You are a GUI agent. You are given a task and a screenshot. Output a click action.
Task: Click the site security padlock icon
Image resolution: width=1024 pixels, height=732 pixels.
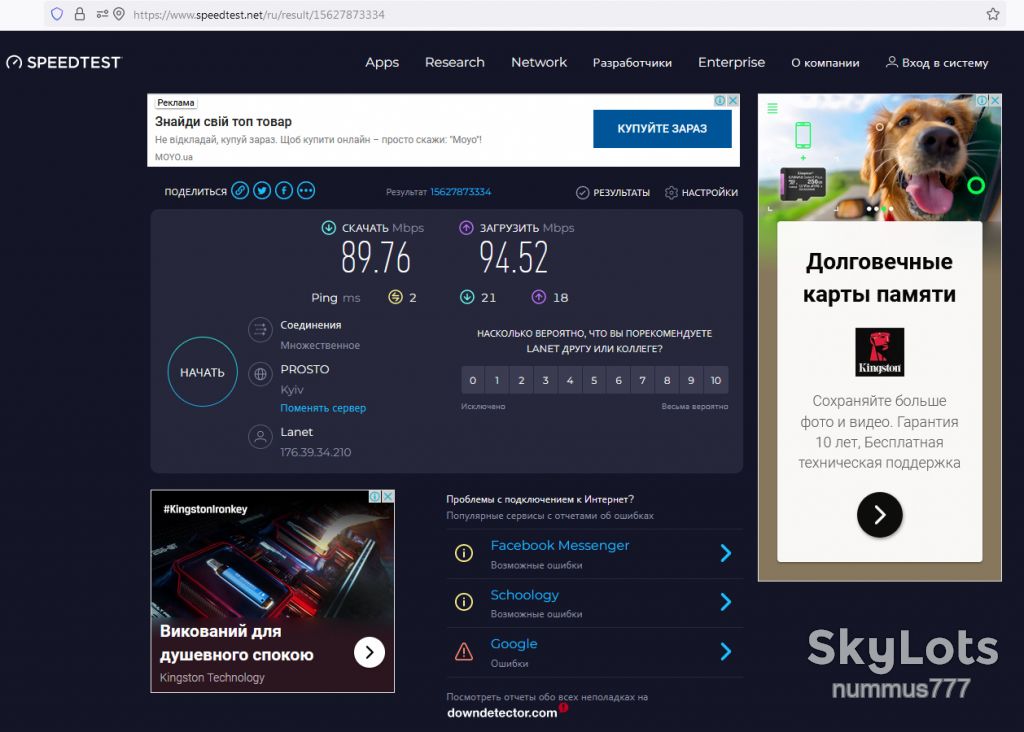pos(80,14)
